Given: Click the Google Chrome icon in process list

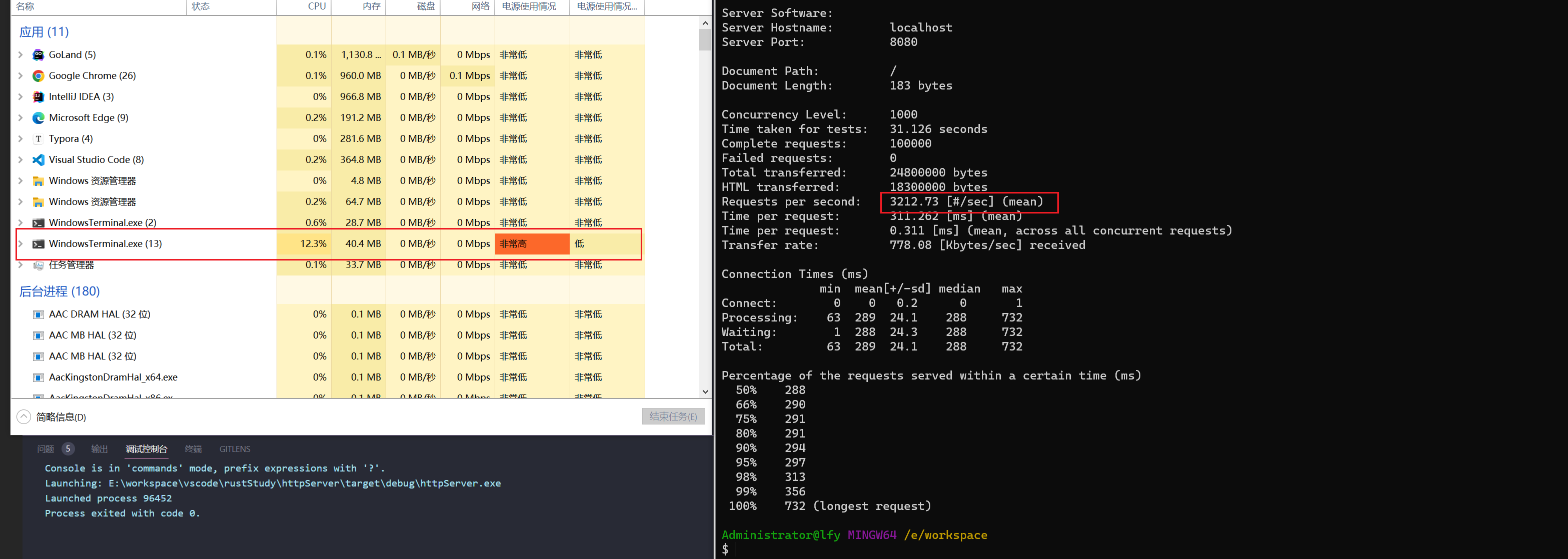Looking at the screenshot, I should tap(39, 76).
